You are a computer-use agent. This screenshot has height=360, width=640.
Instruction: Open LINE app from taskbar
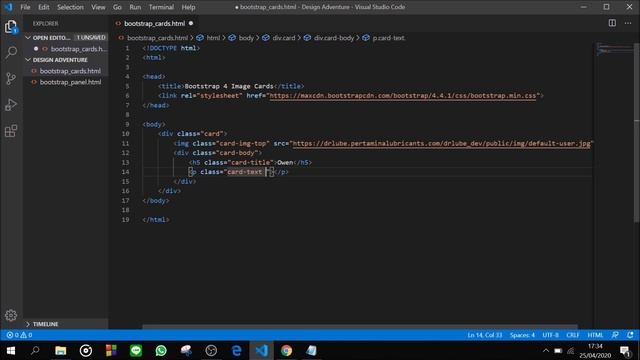click(136, 351)
